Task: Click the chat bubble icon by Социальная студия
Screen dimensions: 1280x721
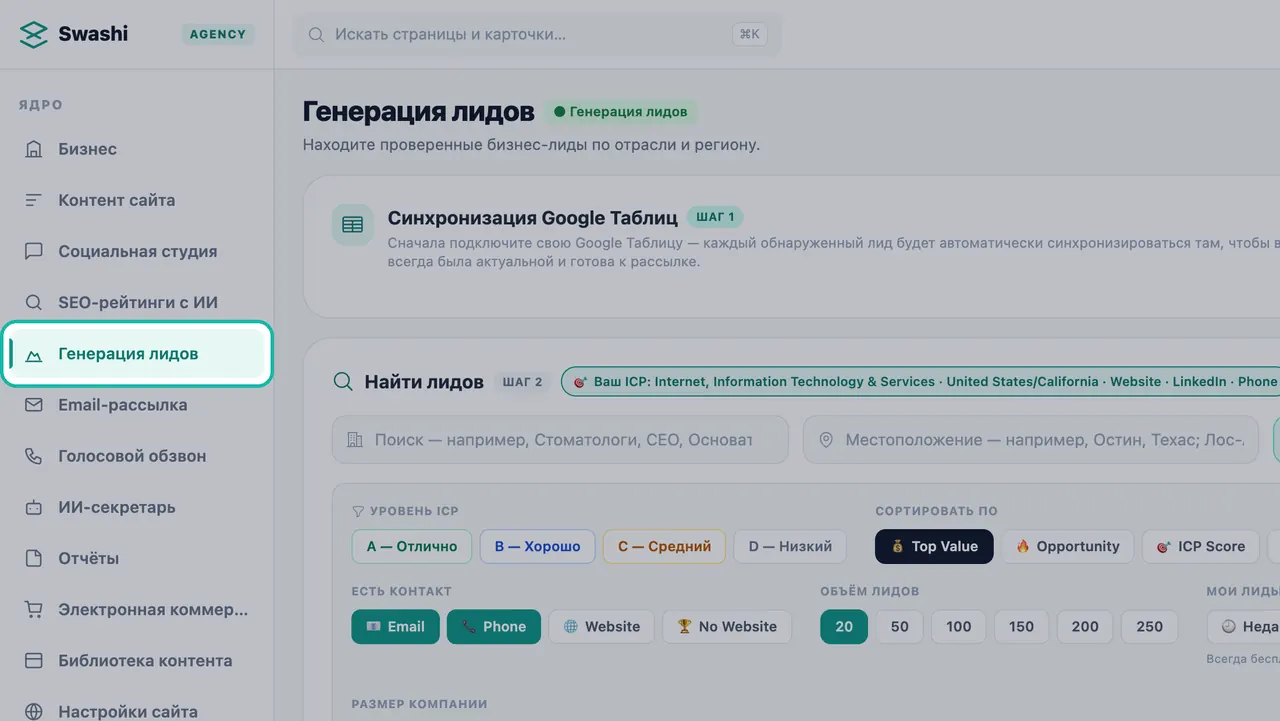Action: [x=34, y=251]
